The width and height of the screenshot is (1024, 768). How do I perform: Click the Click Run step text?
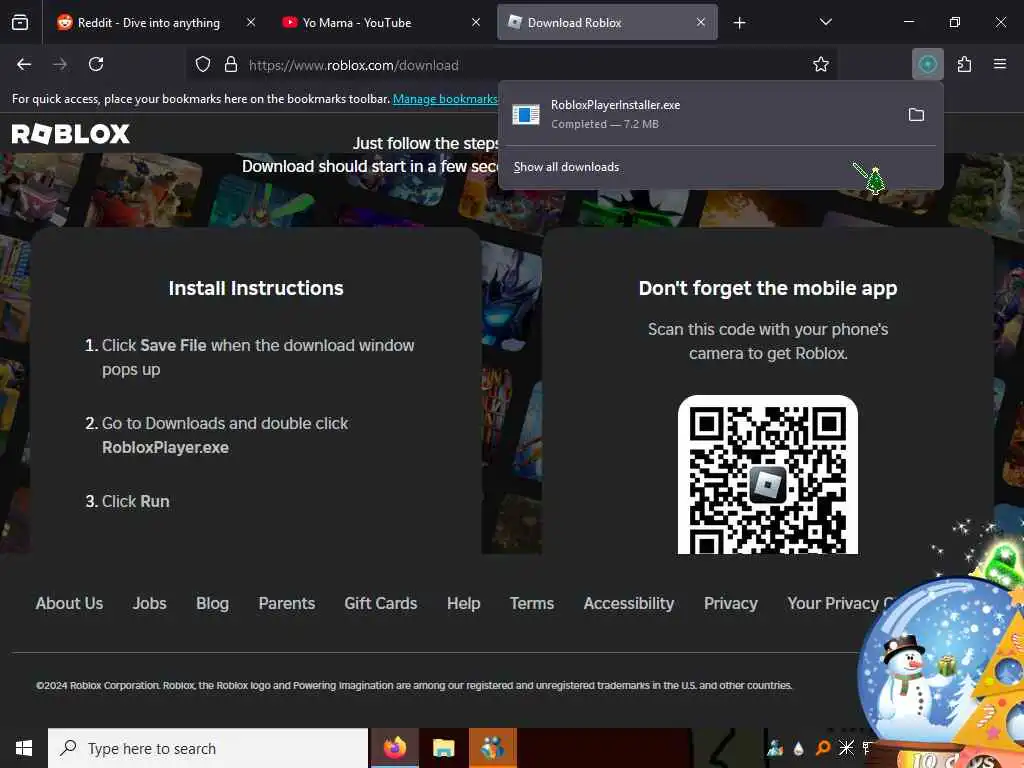click(x=135, y=501)
